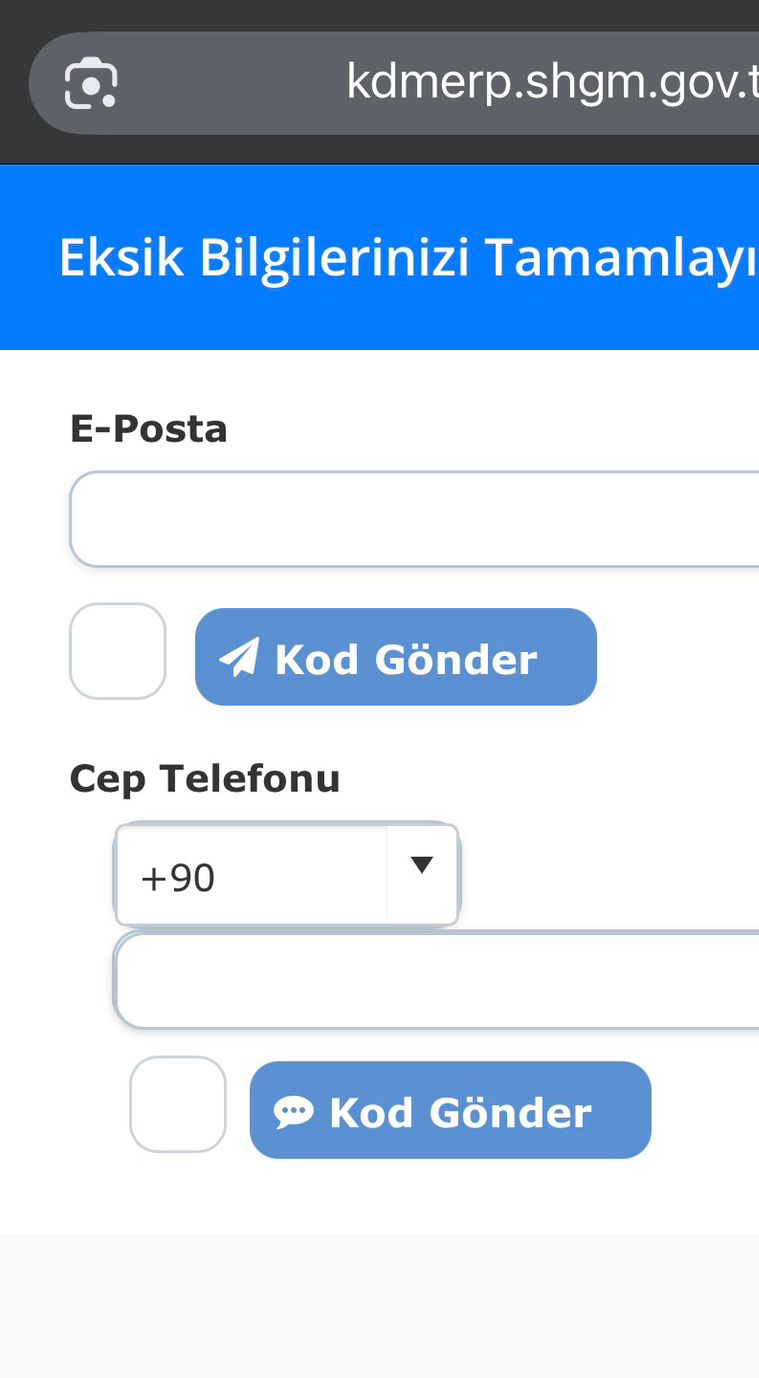Click the "Kod Gönder" text on SMS button
Screen dimensions: 759x1378
[x=460, y=1112]
